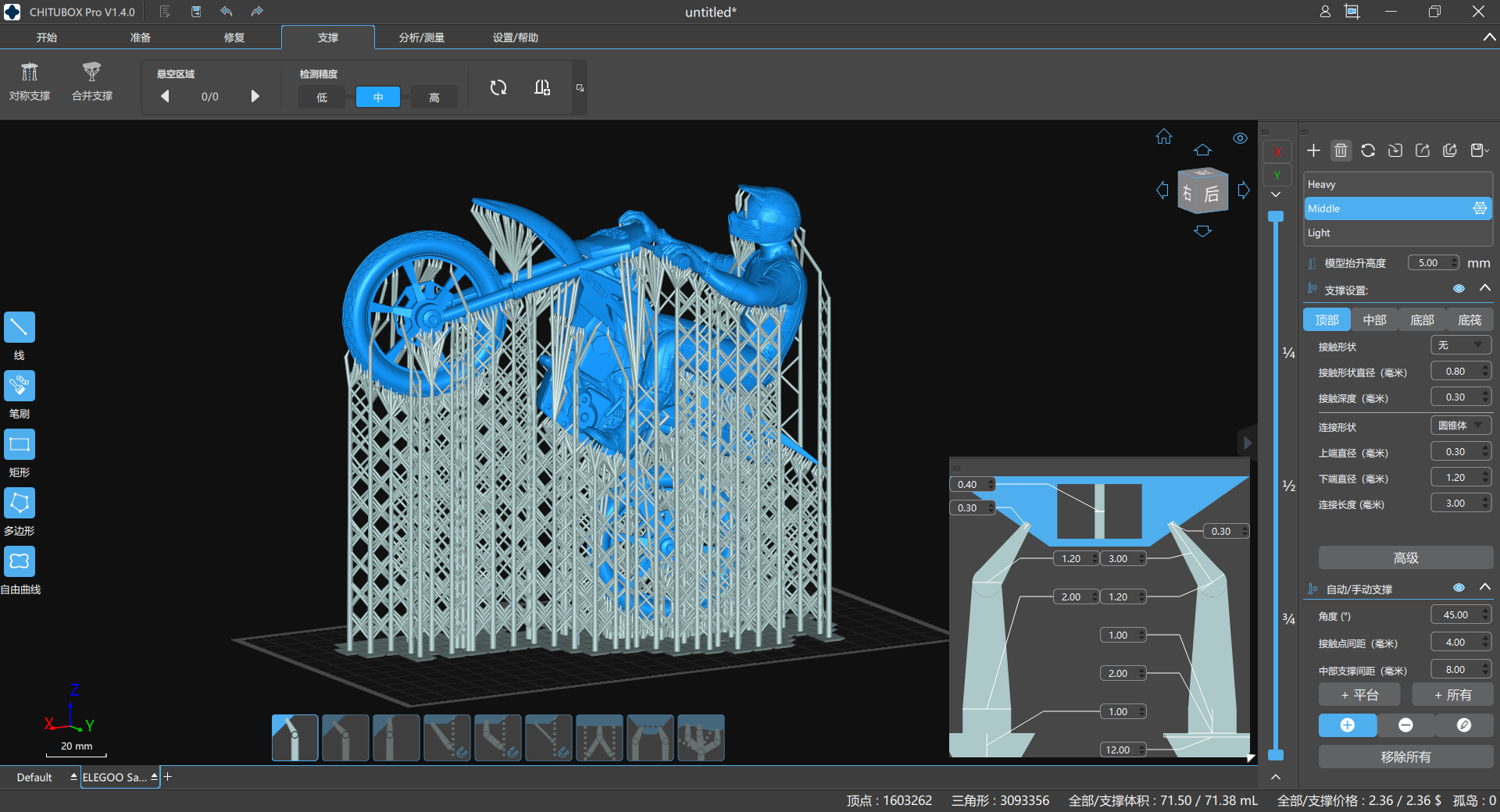1500x812 pixels.
Task: Click the 移除所有 button
Action: coord(1405,757)
